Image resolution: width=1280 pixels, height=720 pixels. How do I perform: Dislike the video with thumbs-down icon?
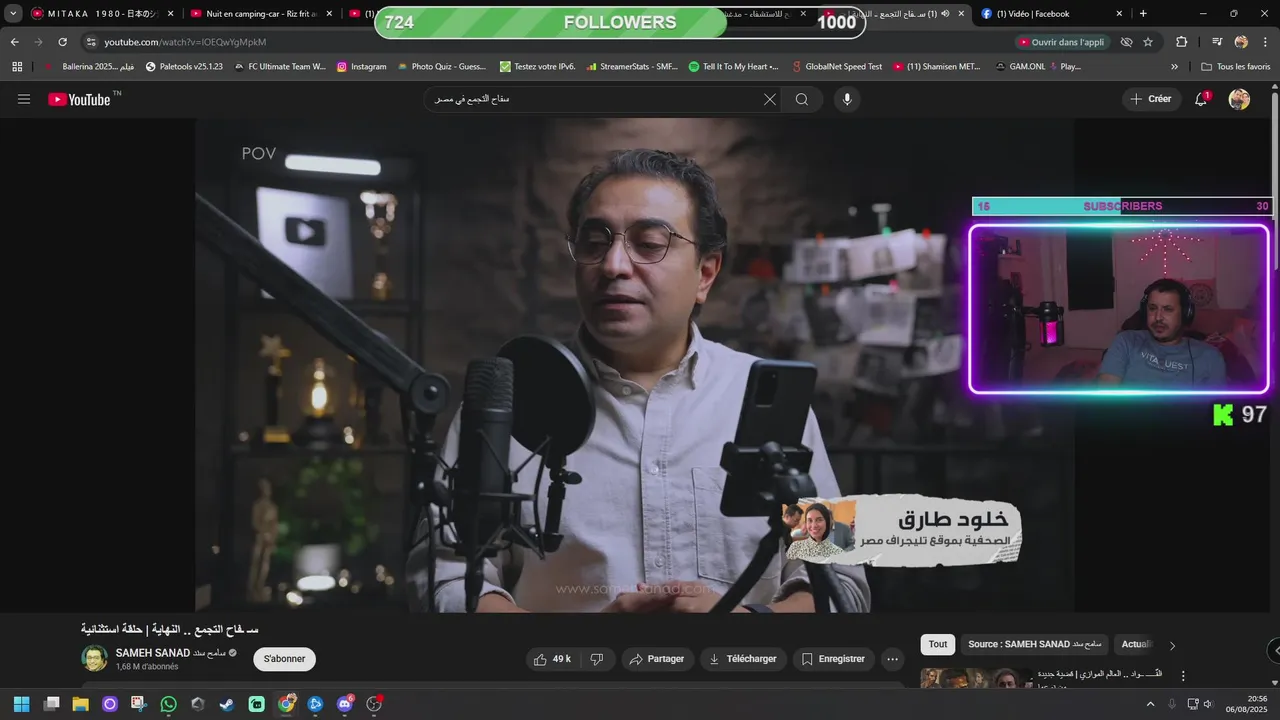click(597, 659)
